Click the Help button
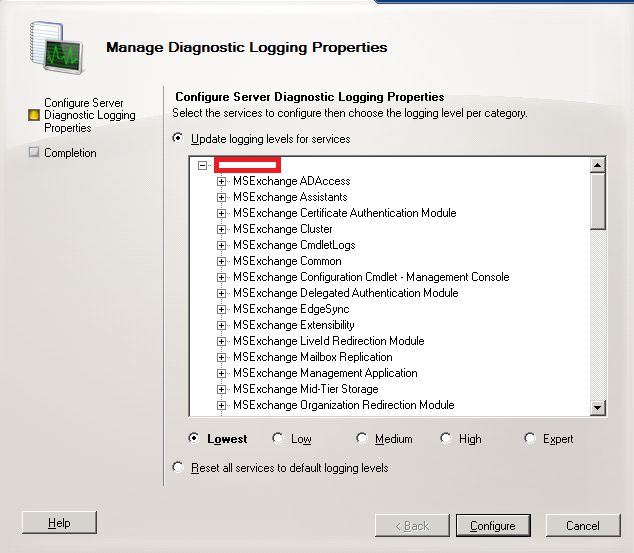The image size is (634, 553). pyautogui.click(x=59, y=522)
